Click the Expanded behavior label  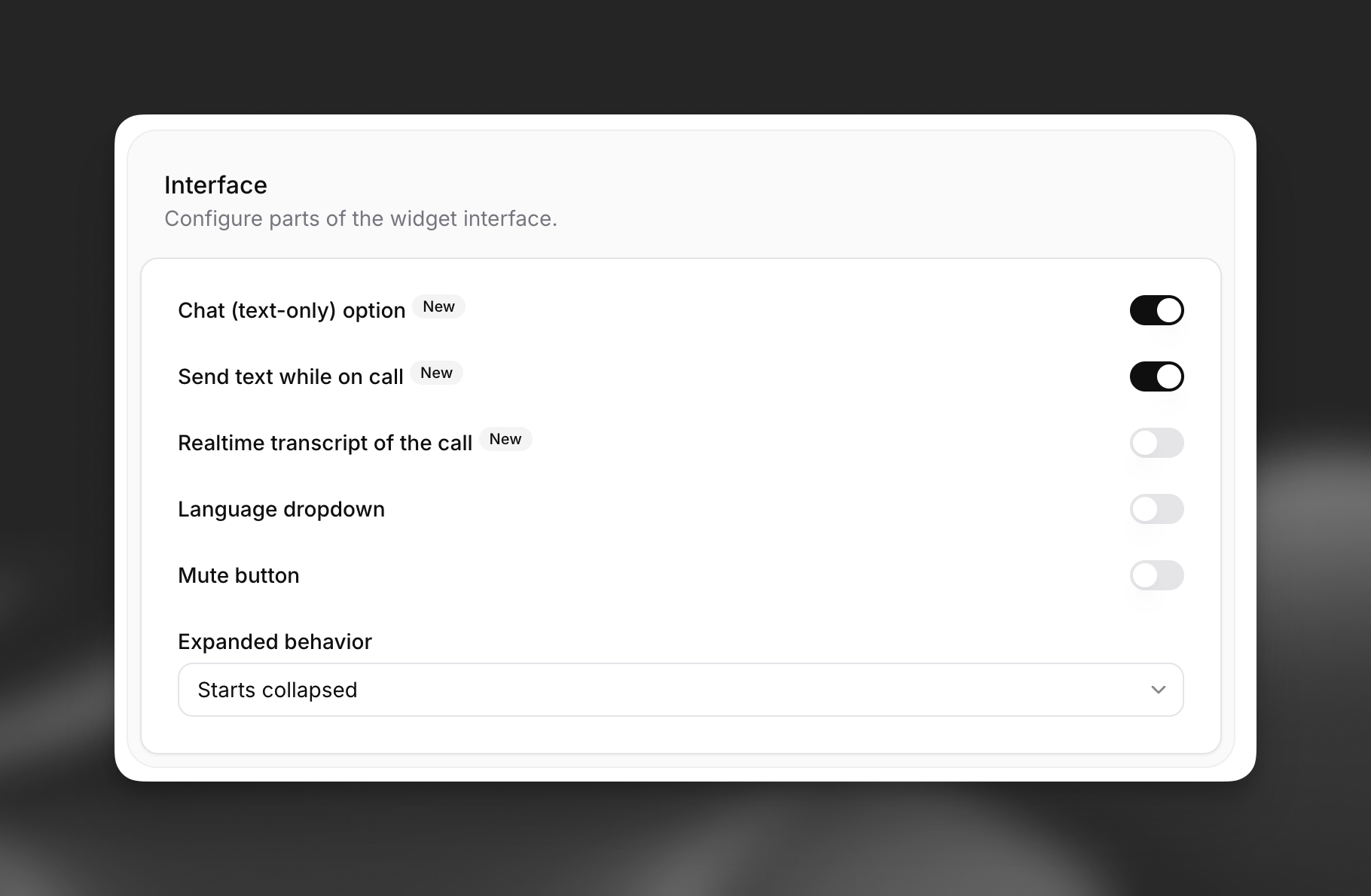pyautogui.click(x=274, y=642)
